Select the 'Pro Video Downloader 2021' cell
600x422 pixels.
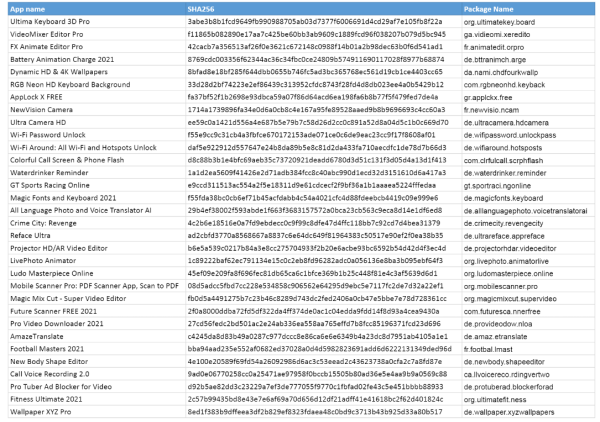click(x=96, y=324)
